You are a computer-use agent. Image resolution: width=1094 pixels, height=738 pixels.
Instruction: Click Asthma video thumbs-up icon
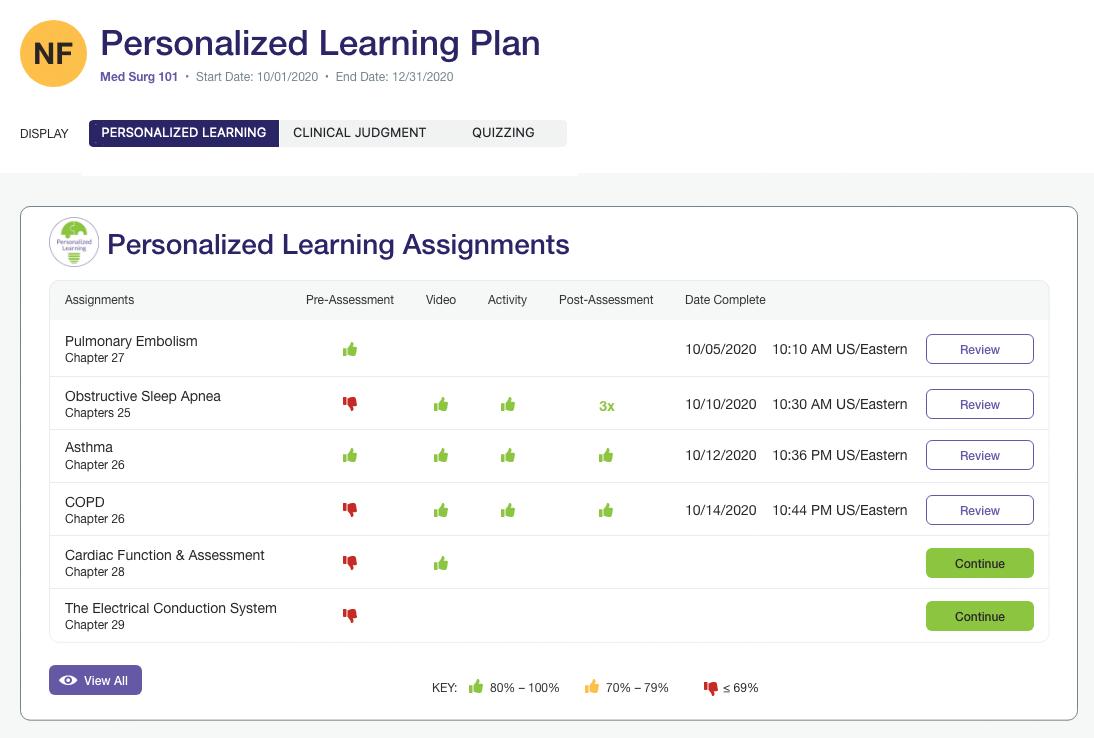pos(441,456)
